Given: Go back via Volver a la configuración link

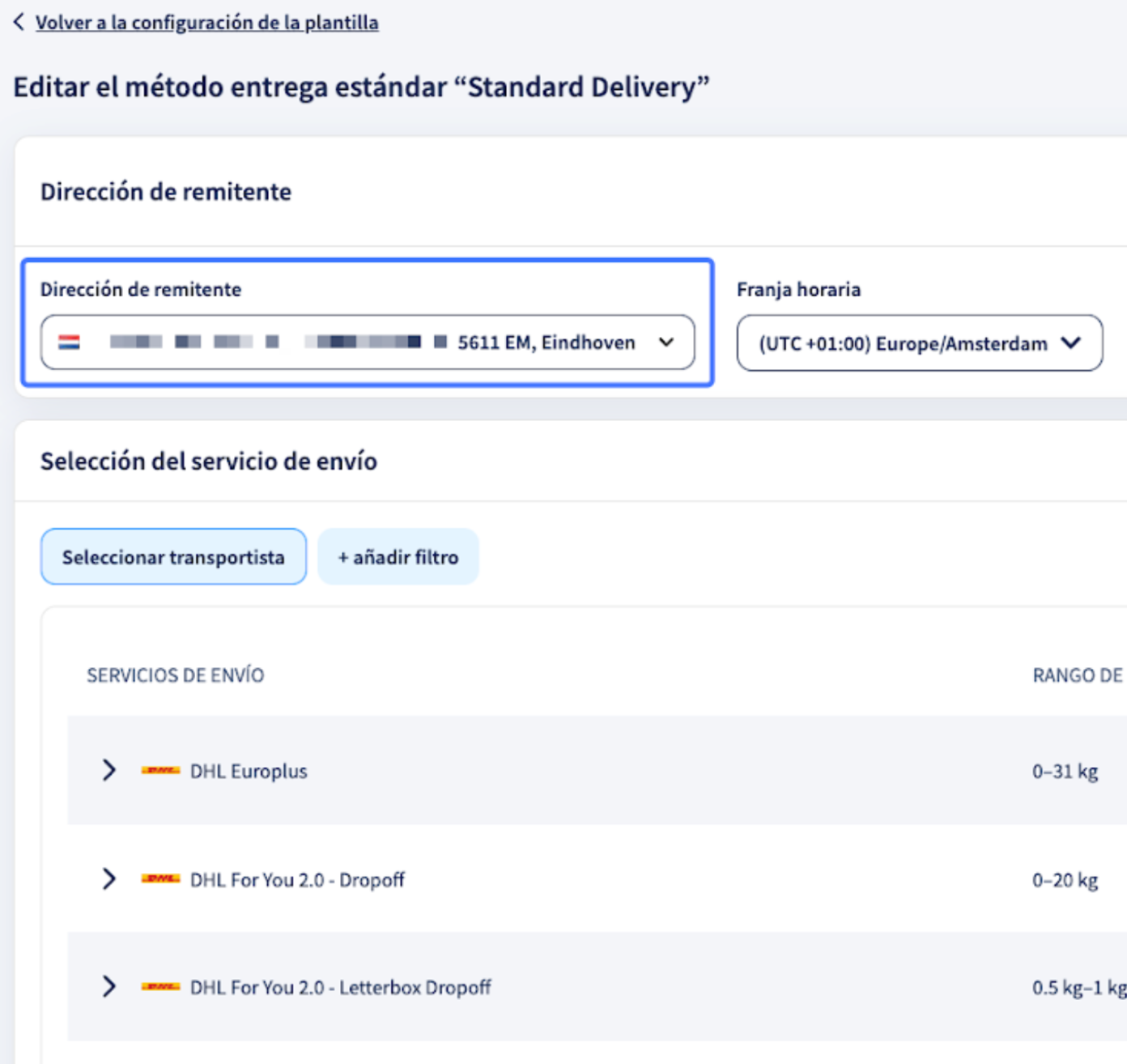Looking at the screenshot, I should coord(206,23).
